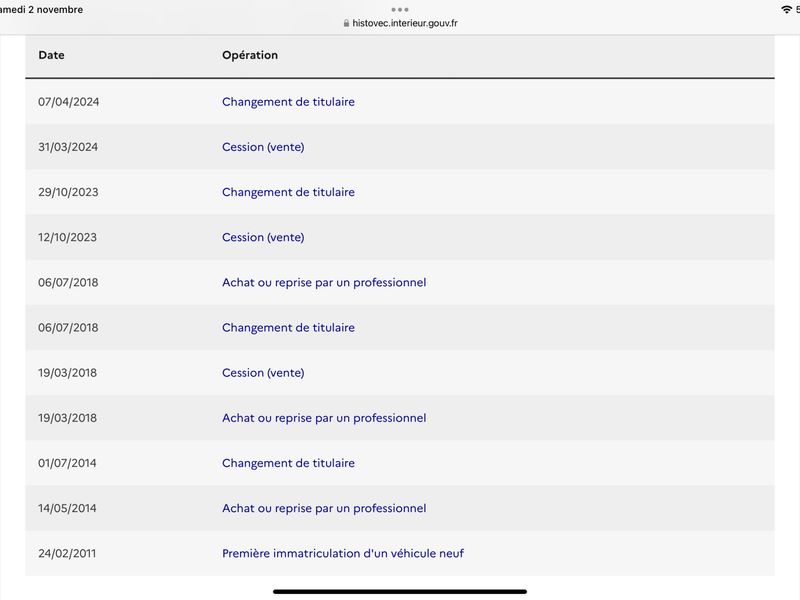Click the Date column header
This screenshot has width=800, height=600.
tap(52, 55)
